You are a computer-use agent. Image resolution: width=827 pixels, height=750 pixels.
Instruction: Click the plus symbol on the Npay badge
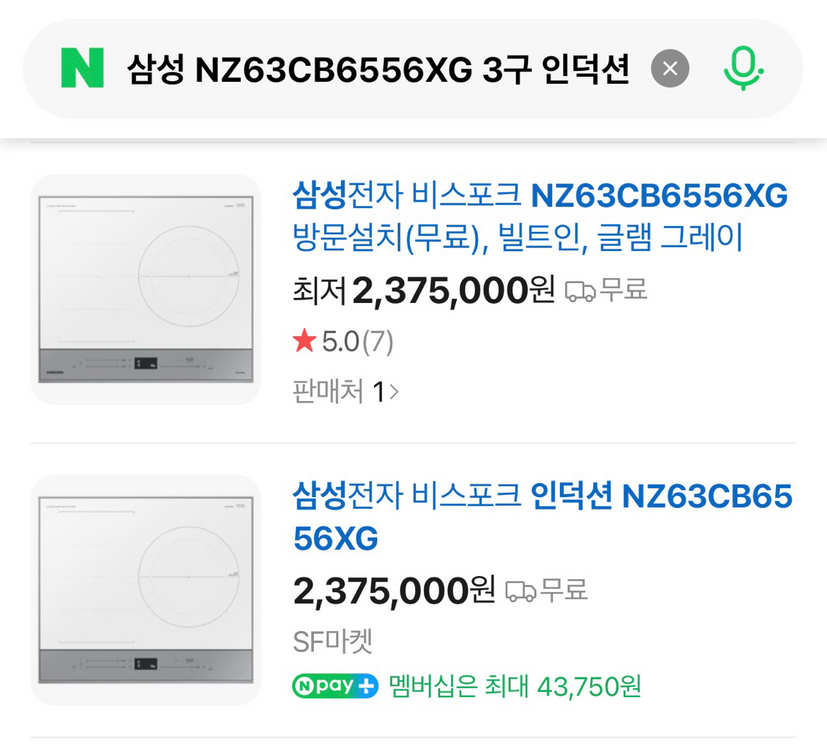tap(365, 687)
